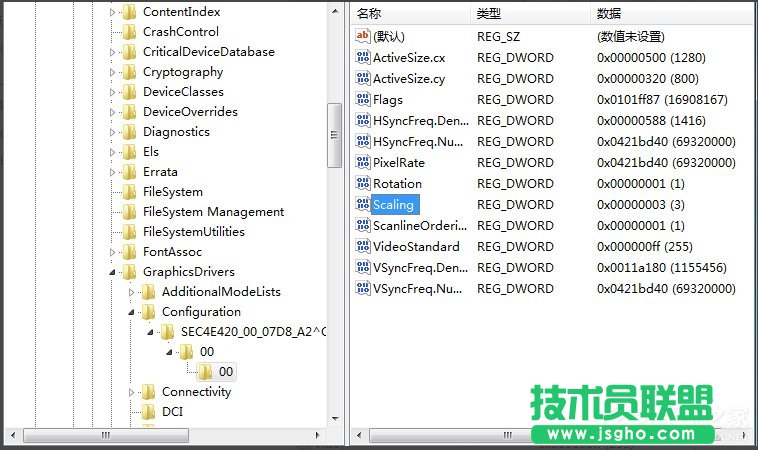758x450 pixels.
Task: Collapse the Configuration tree node
Action: coord(131,312)
